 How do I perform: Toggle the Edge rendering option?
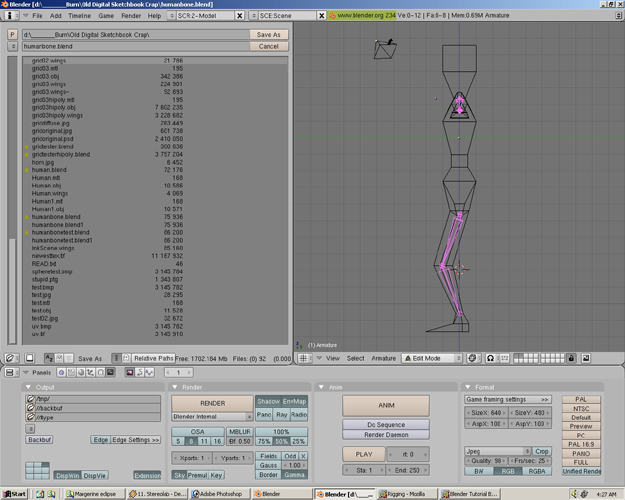(x=100, y=439)
